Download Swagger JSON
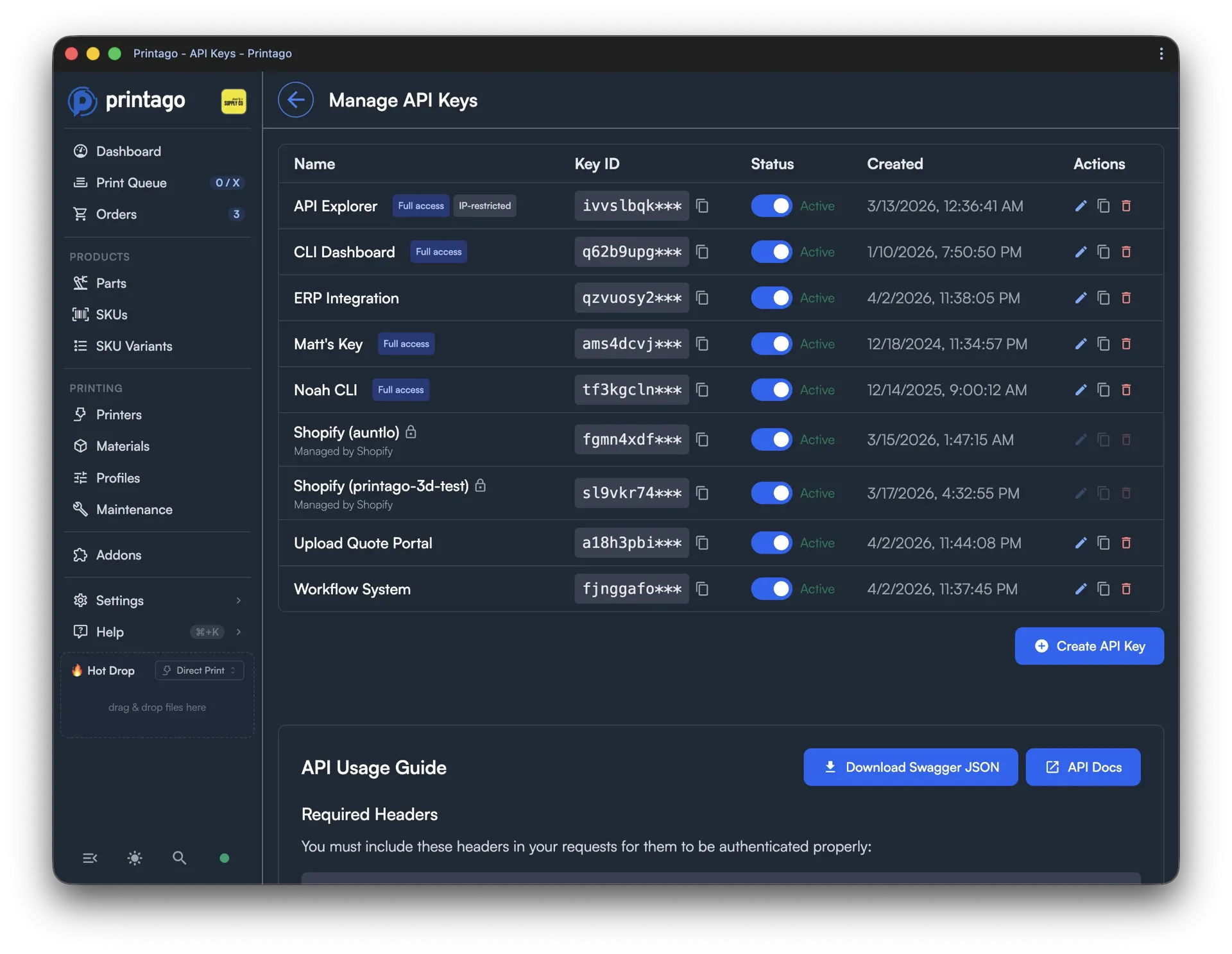This screenshot has height=954, width=1232. coord(911,767)
